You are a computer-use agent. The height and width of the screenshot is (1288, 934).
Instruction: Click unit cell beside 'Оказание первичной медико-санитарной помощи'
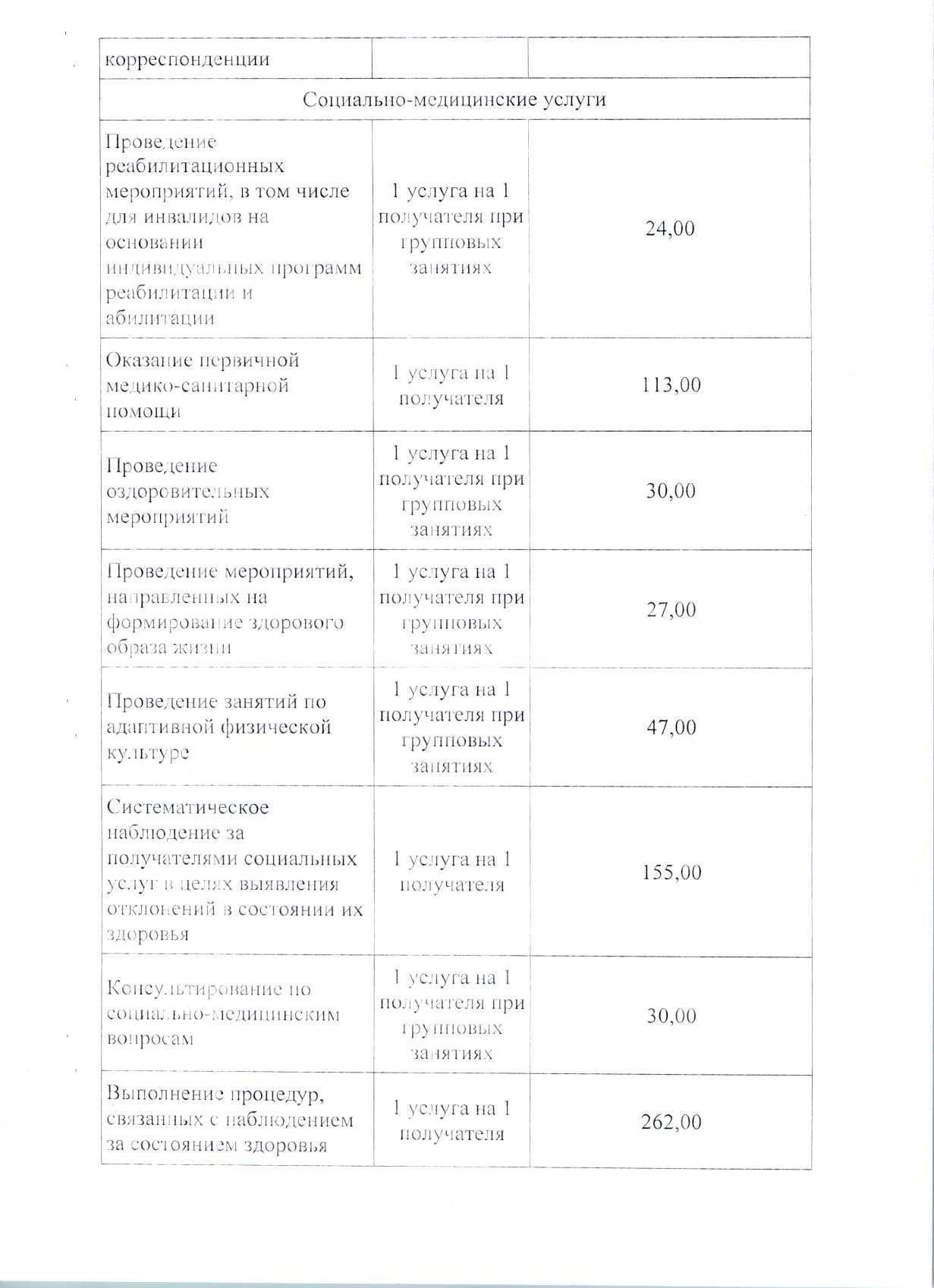point(451,385)
